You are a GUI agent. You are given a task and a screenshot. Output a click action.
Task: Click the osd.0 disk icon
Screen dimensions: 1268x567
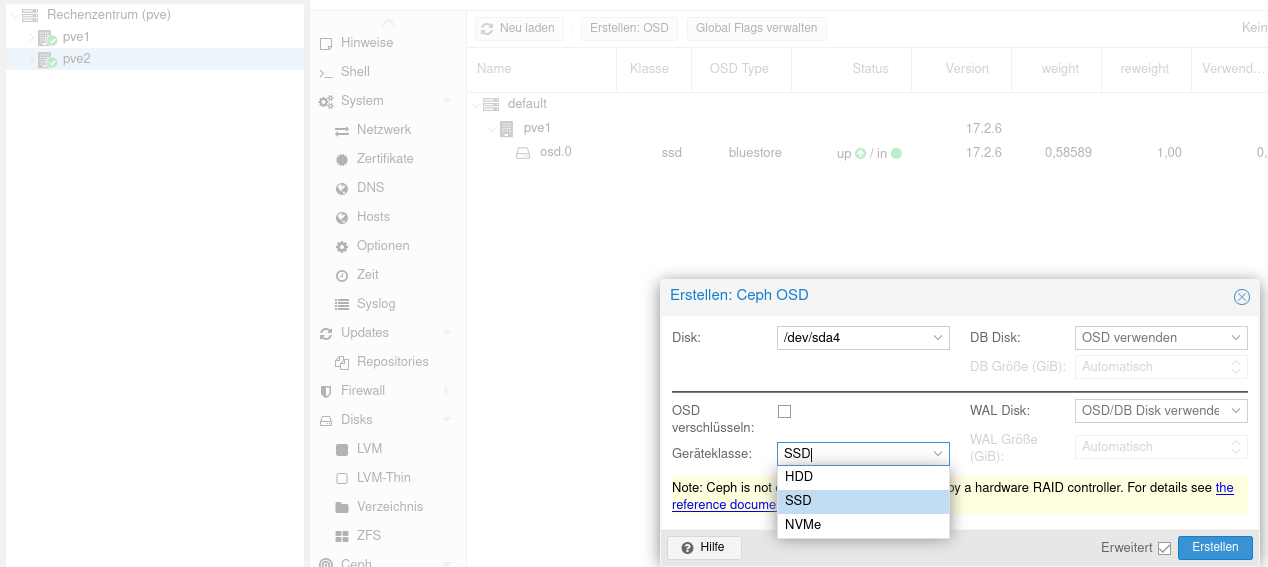[x=522, y=153]
